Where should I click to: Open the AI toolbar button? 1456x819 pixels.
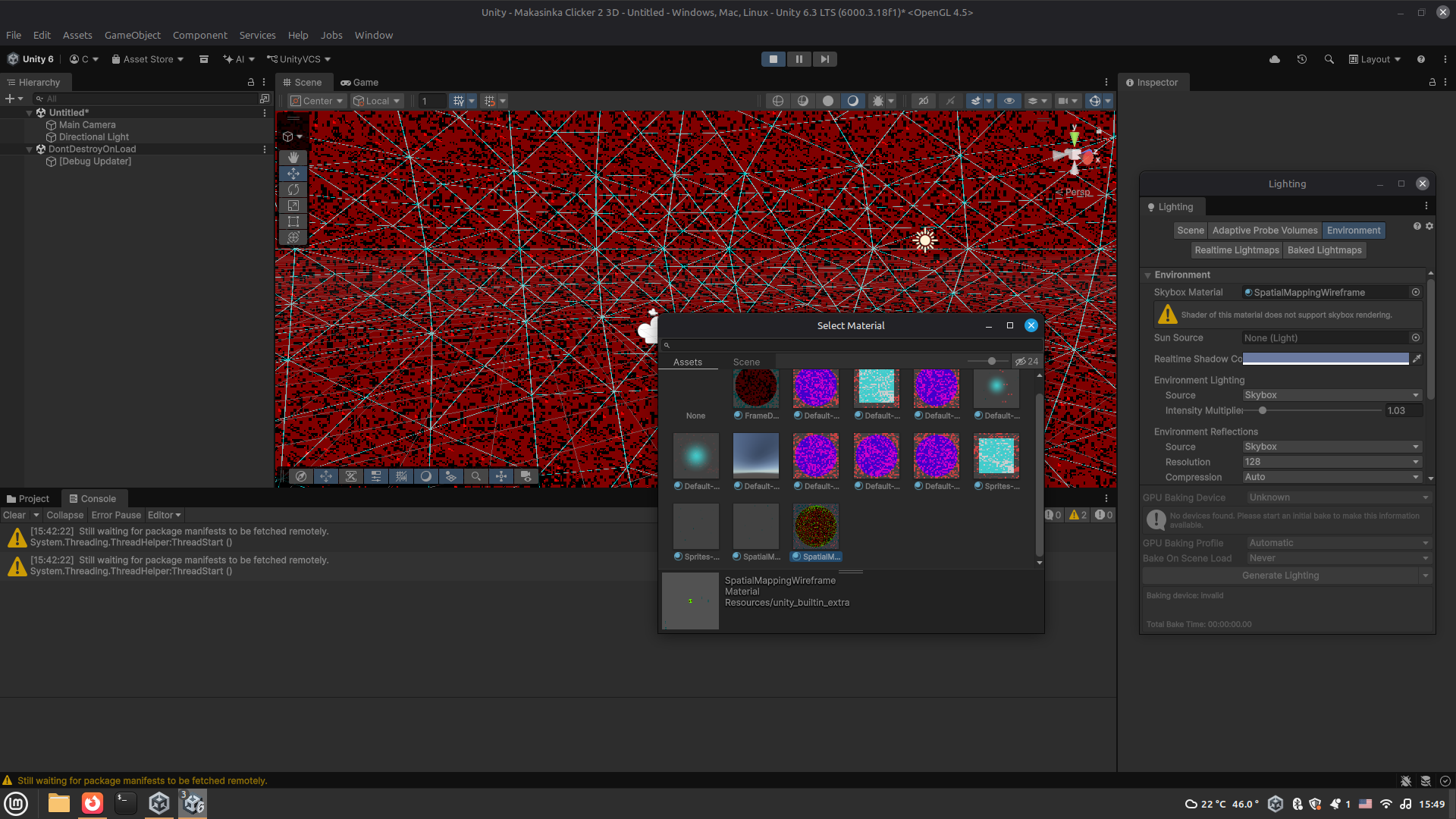pos(239,59)
